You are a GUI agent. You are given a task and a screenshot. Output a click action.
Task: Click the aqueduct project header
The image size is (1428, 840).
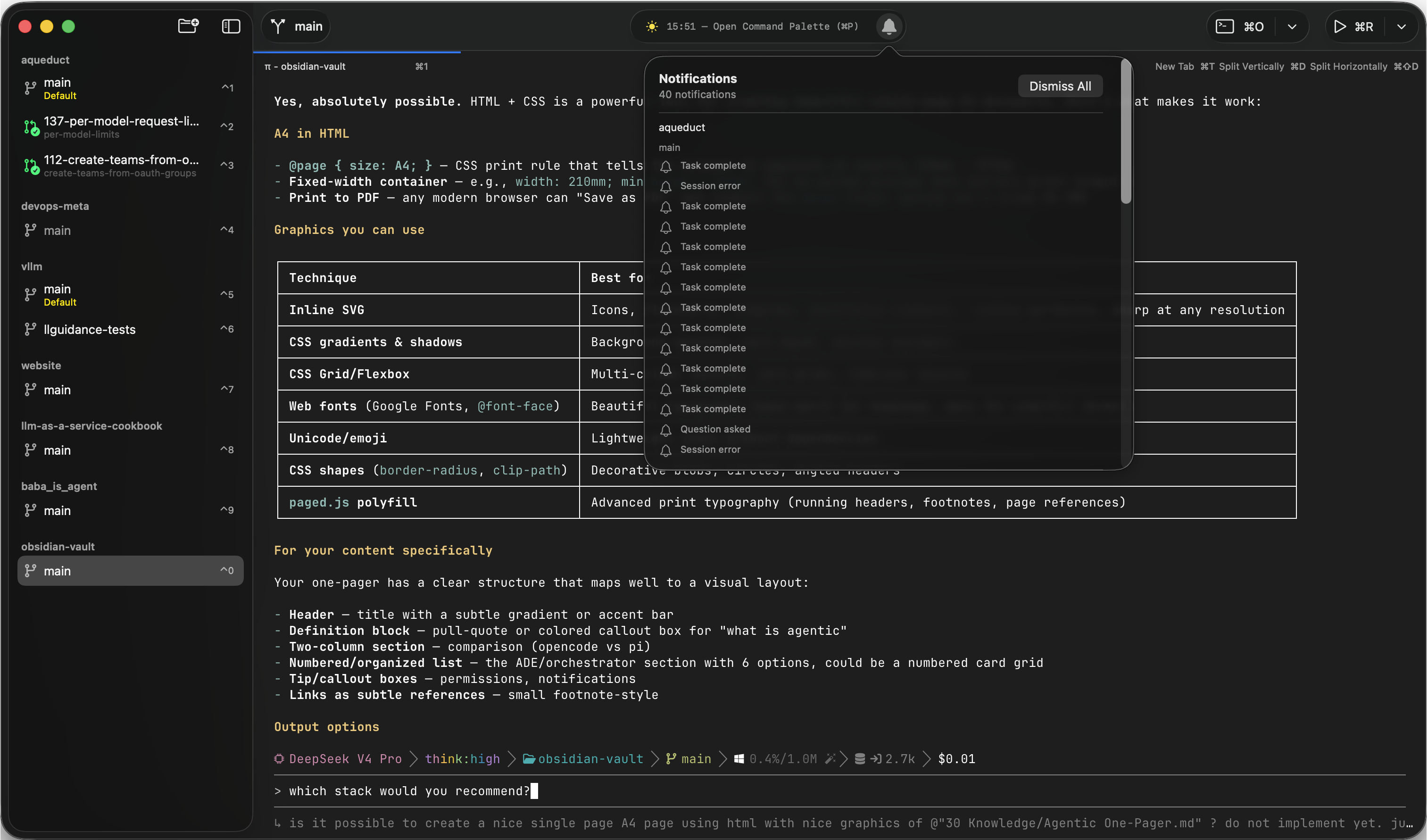pyautogui.click(x=45, y=59)
